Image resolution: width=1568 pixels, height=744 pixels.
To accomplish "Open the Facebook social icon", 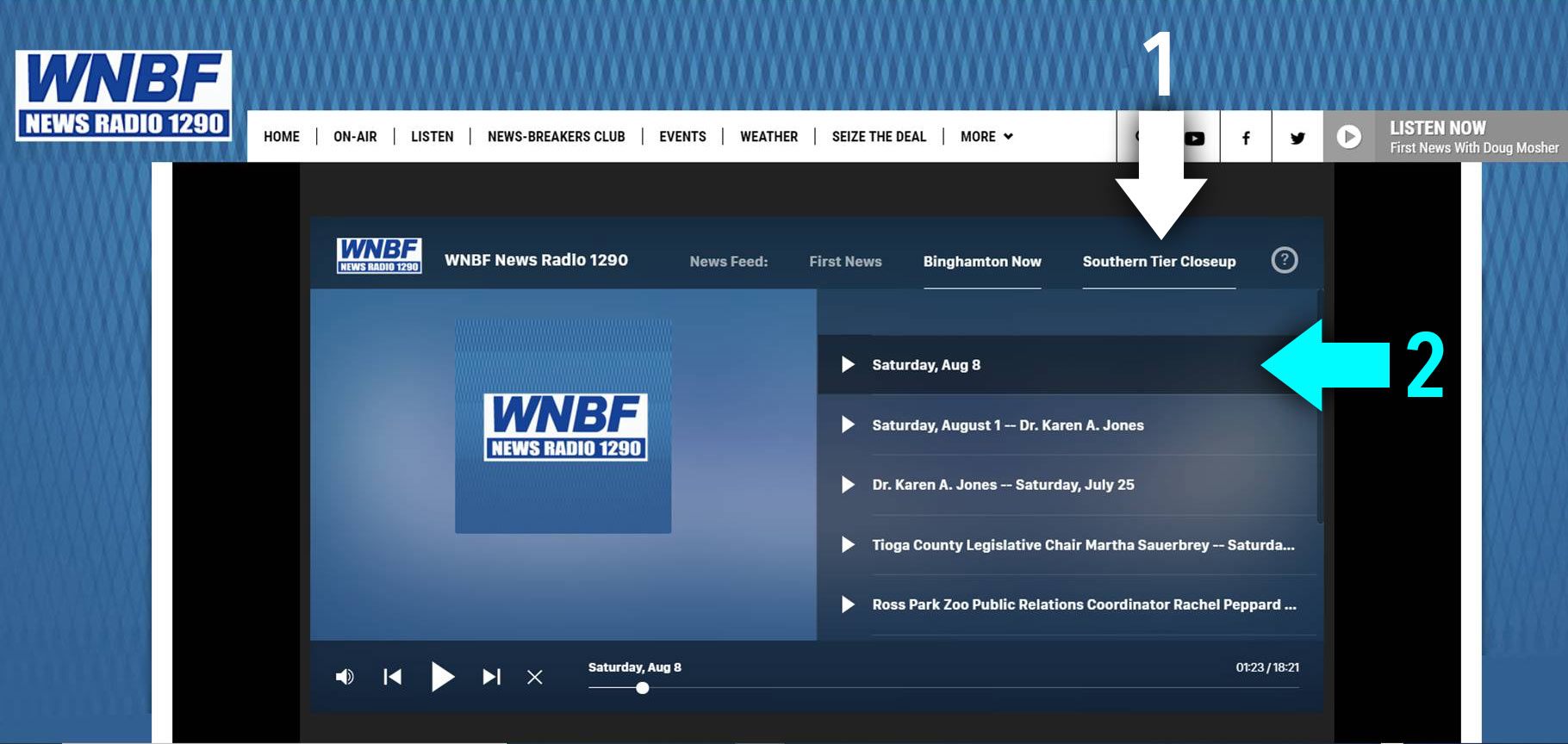I will tap(1246, 138).
